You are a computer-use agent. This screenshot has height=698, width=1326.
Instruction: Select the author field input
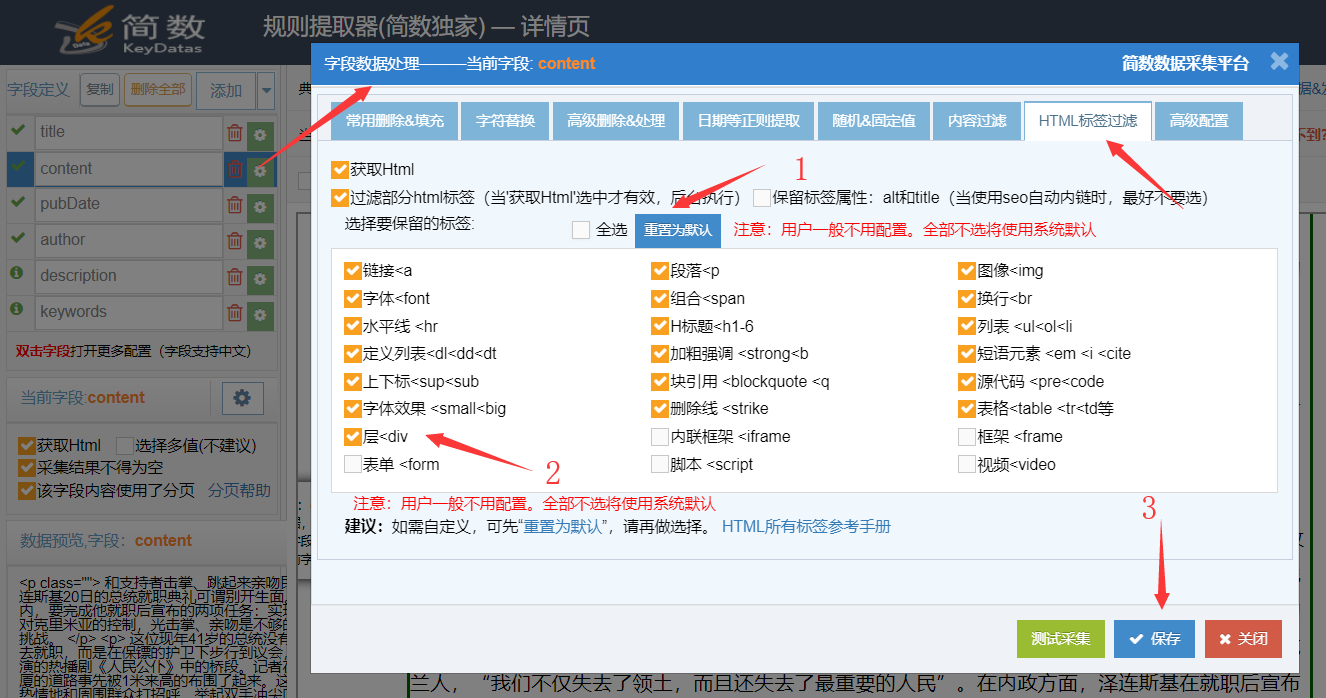pyautogui.click(x=129, y=240)
